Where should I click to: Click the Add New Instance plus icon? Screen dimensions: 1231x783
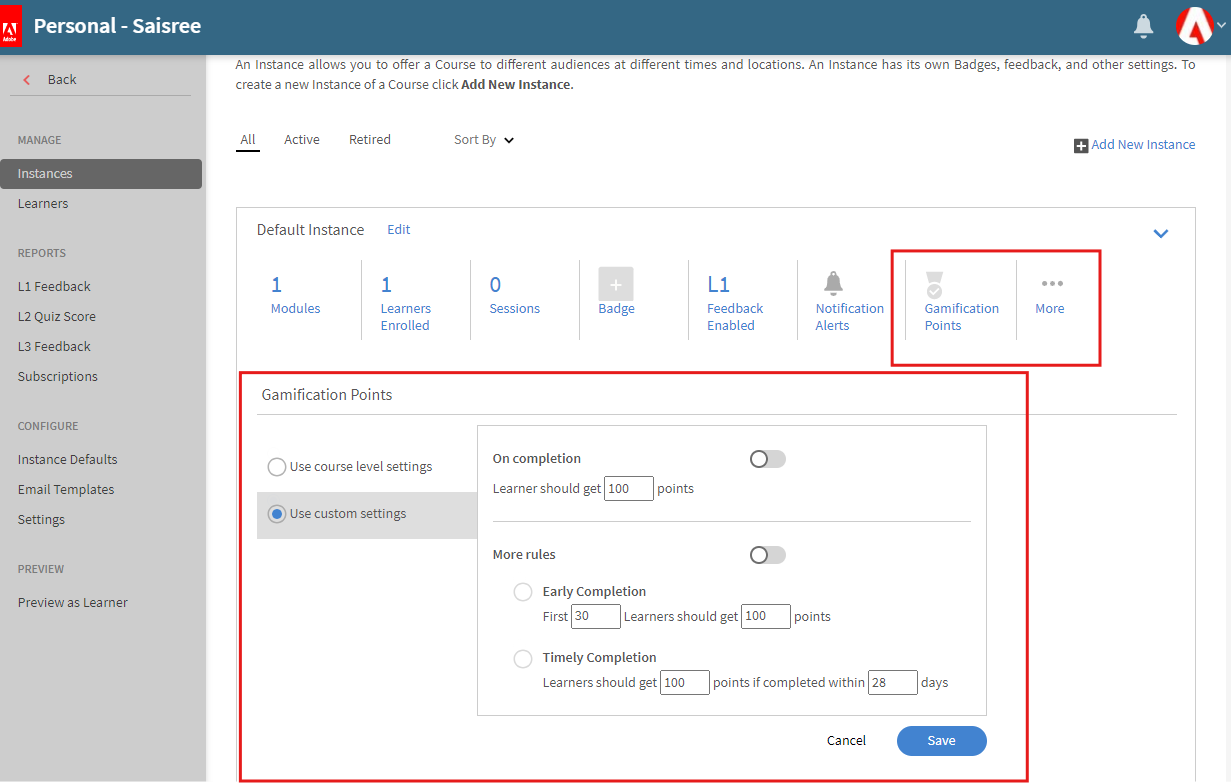click(1080, 146)
